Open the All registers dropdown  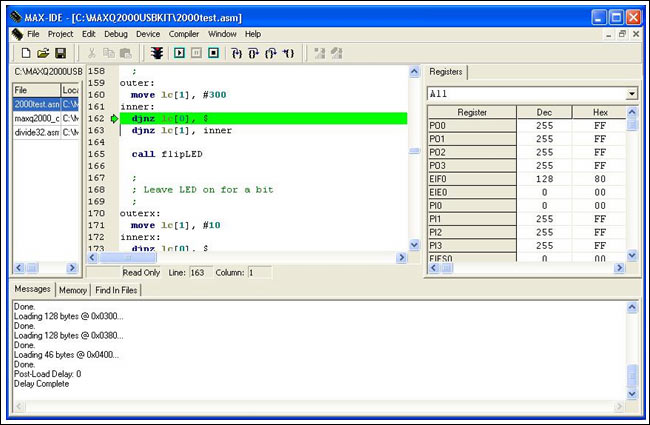[631, 93]
